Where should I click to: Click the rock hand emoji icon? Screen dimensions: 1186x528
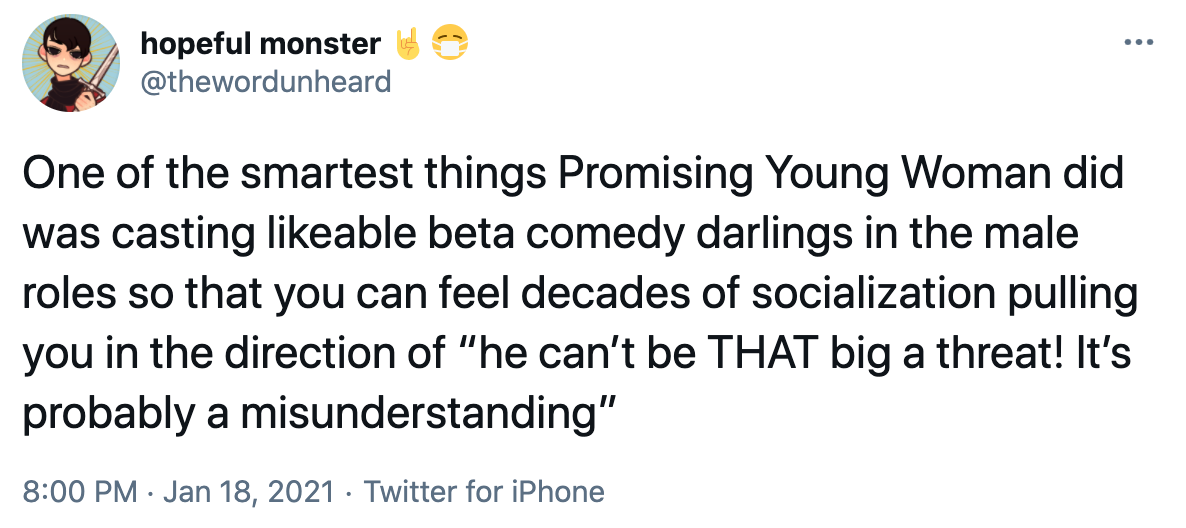pos(408,44)
